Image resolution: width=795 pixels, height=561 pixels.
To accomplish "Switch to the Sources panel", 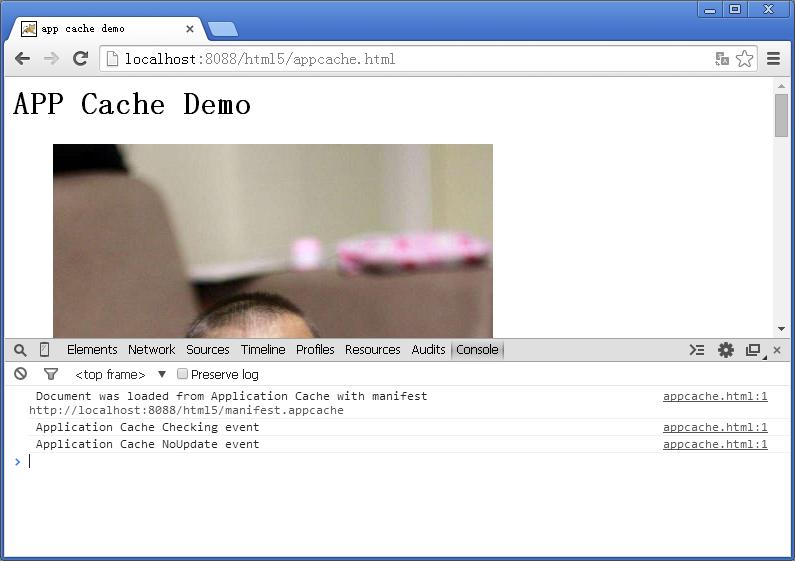I will click(207, 349).
